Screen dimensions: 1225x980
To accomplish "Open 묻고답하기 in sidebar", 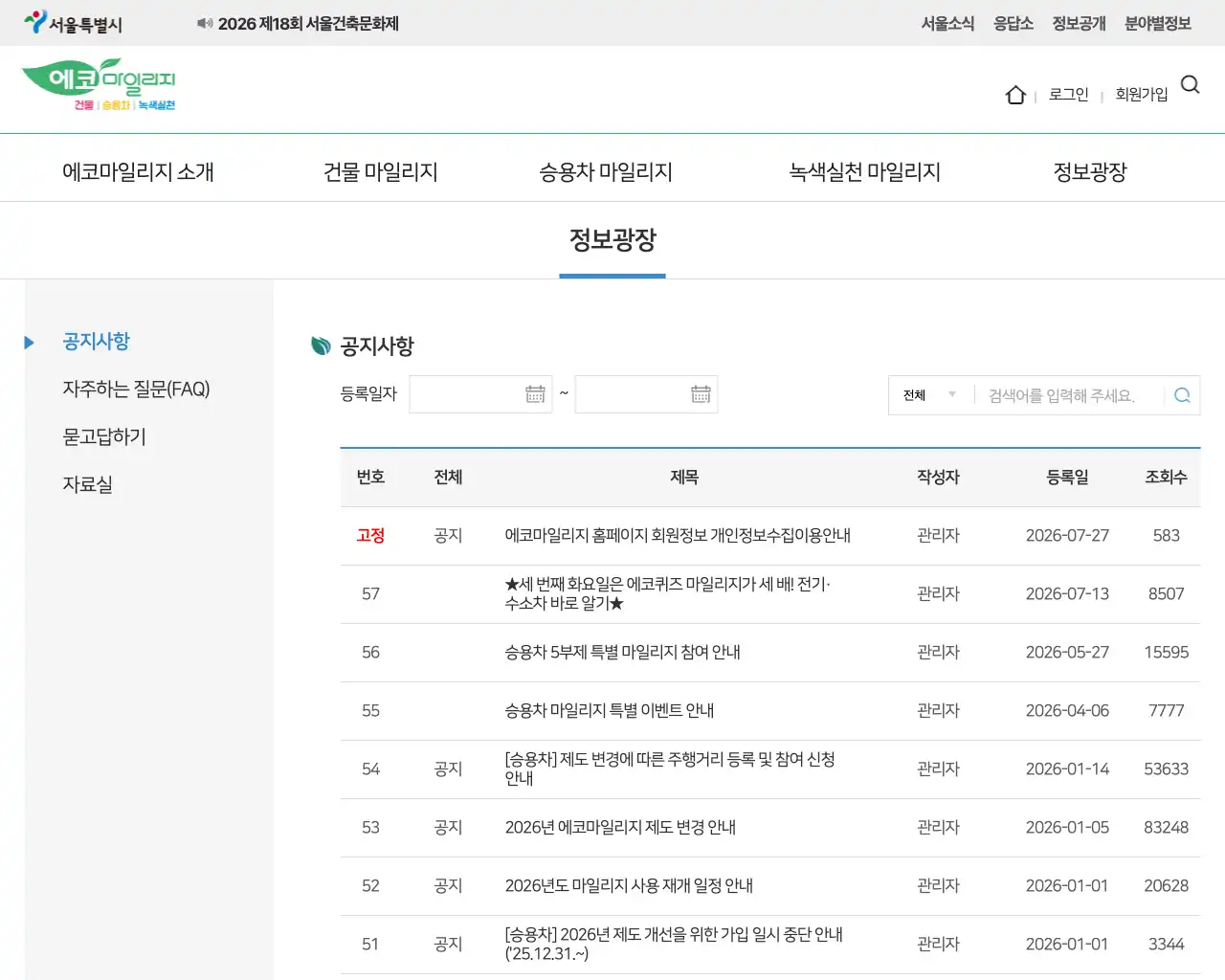I will coord(104,437).
